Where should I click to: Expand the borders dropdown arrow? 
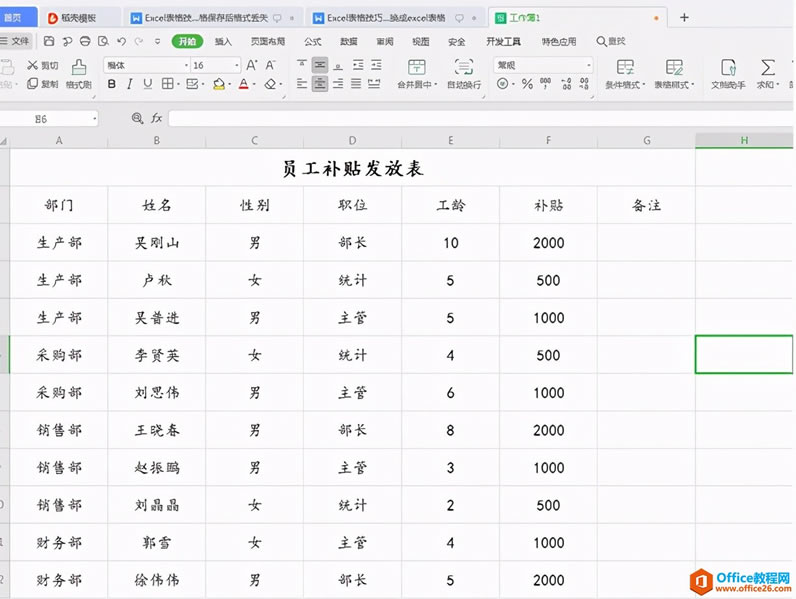(x=178, y=84)
